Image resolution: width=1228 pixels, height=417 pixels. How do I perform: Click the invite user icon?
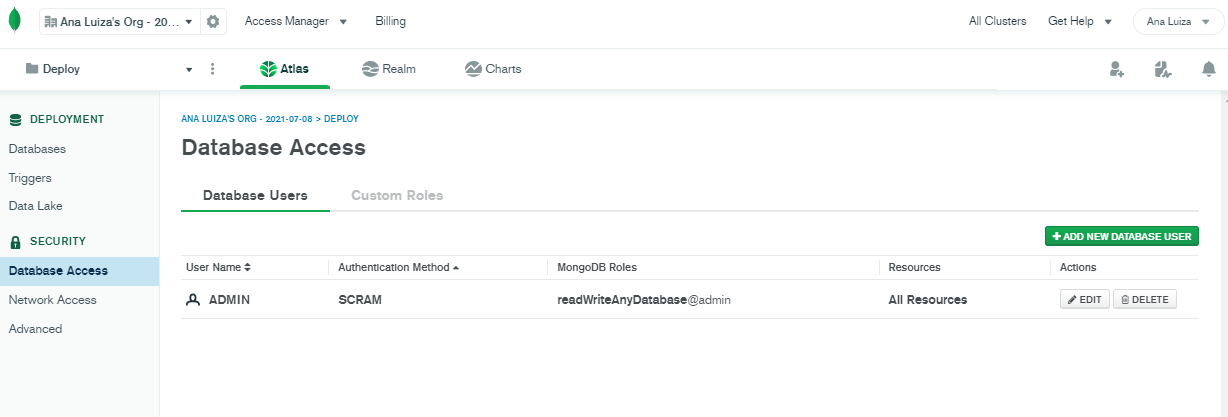1116,69
